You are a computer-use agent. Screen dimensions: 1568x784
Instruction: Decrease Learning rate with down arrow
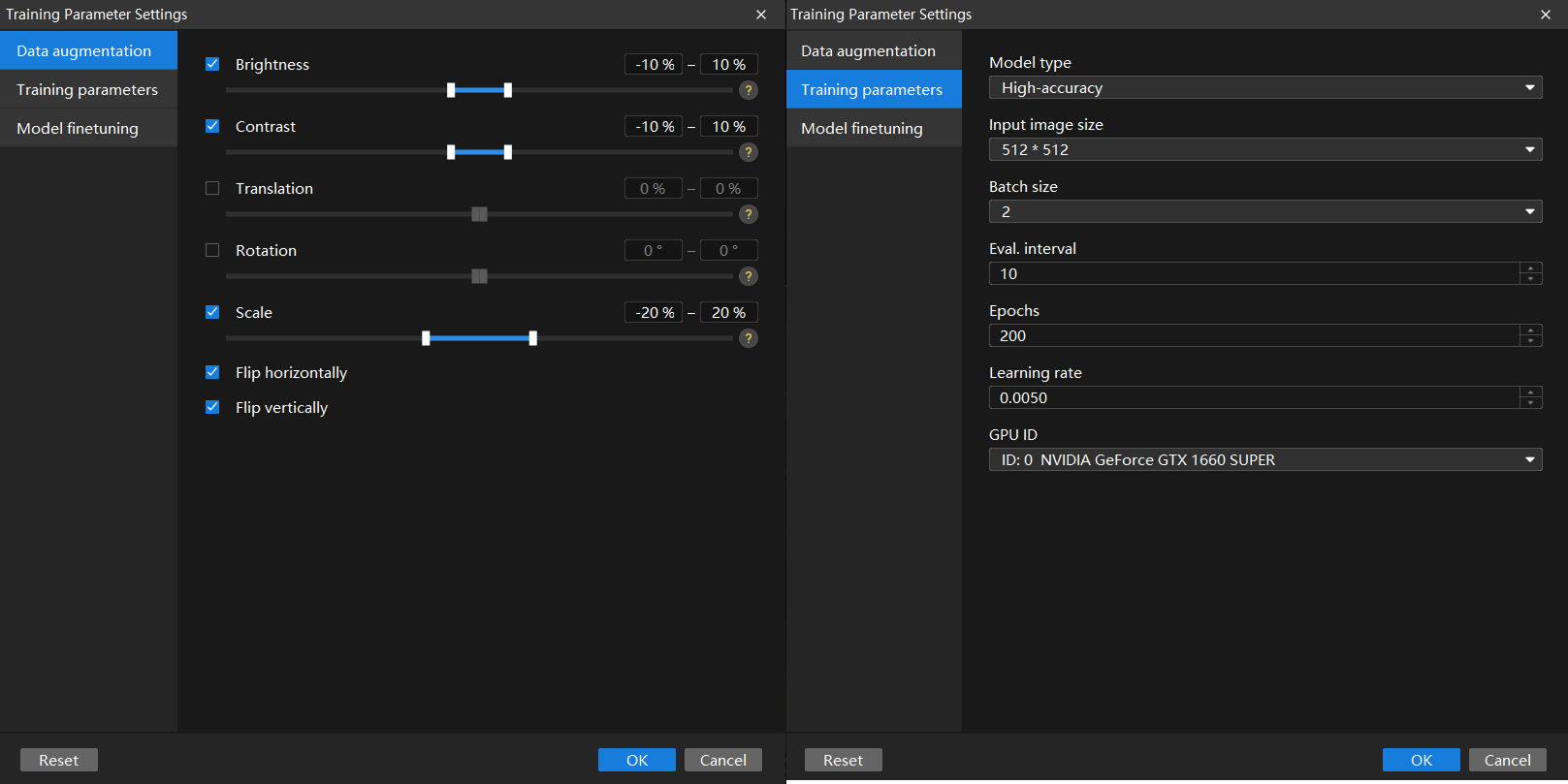[x=1531, y=403]
